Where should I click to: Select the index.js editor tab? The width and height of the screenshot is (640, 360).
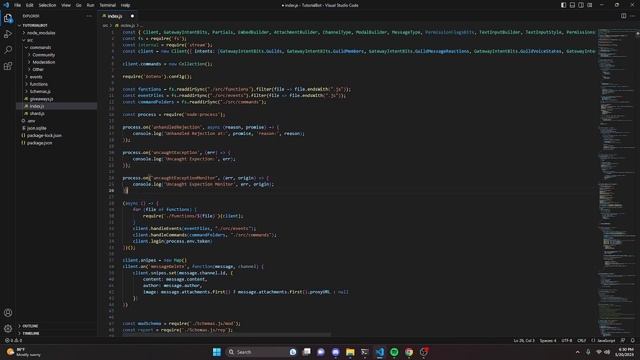[118, 16]
